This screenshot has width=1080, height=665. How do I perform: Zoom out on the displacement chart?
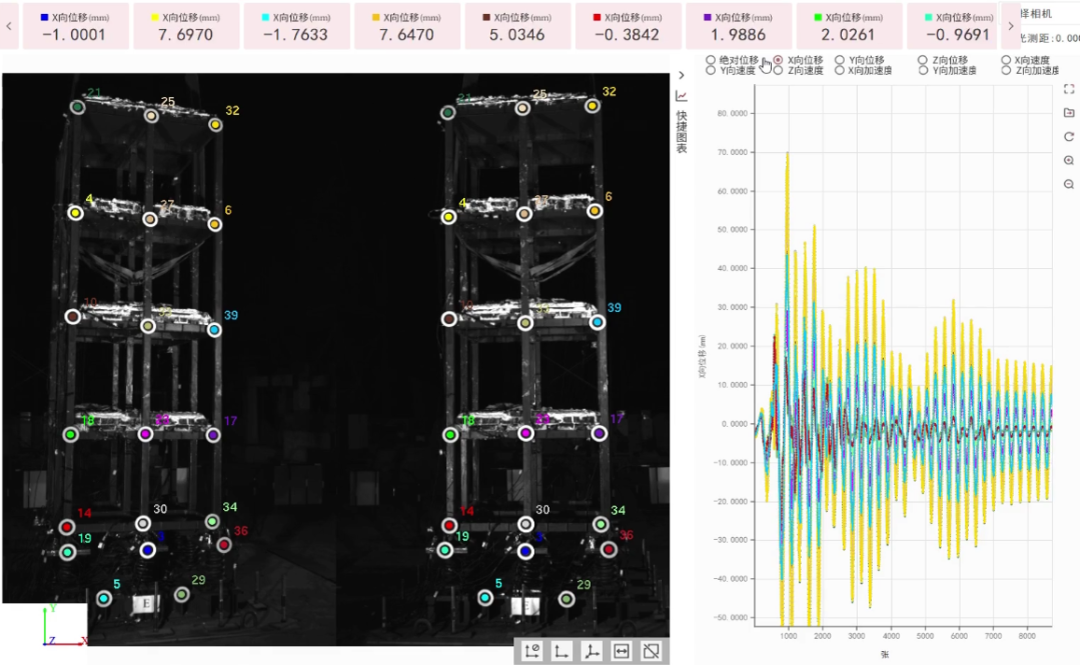pos(1069,184)
